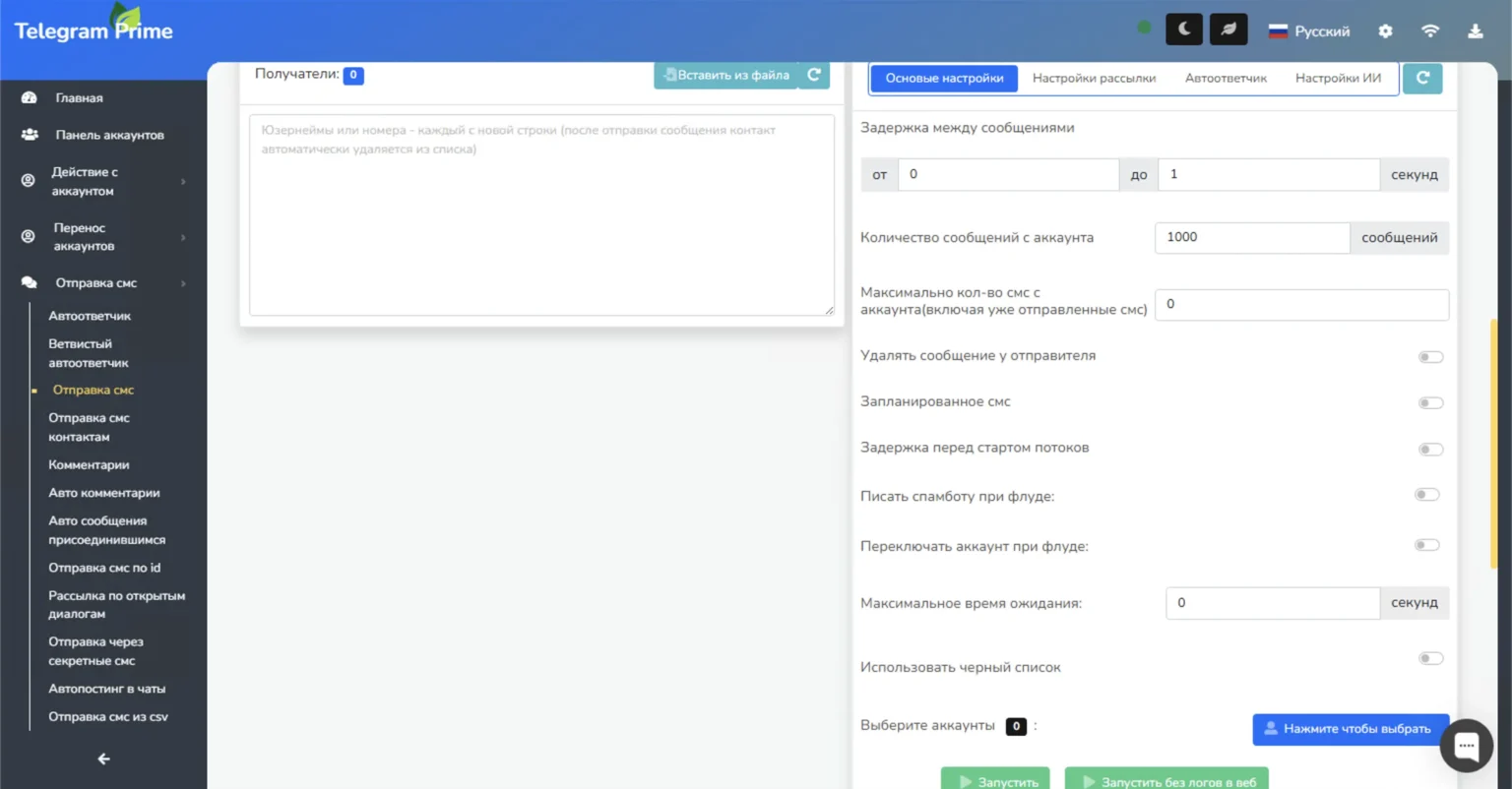The image size is (1512, 789).
Task: Click the download icon in the top bar
Action: tap(1476, 30)
